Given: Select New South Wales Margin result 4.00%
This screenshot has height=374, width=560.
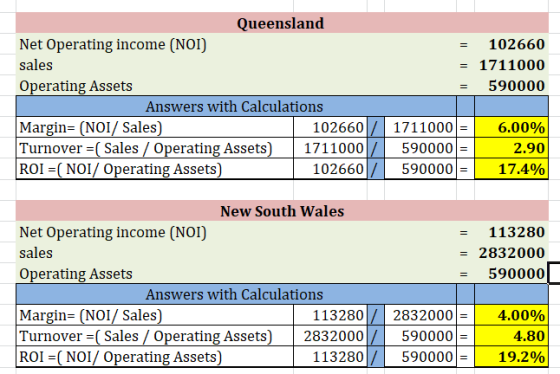Looking at the screenshot, I should pyautogui.click(x=511, y=315).
